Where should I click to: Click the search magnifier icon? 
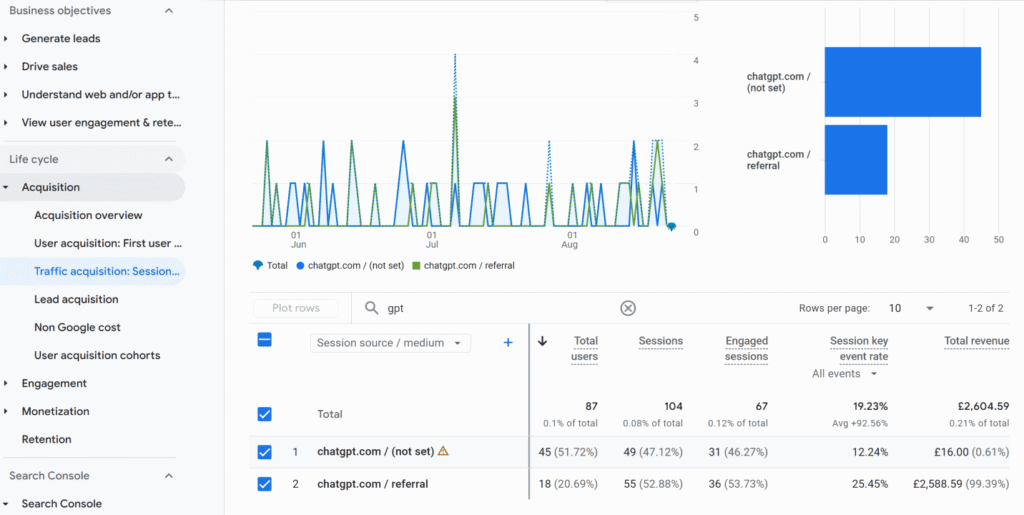click(371, 308)
